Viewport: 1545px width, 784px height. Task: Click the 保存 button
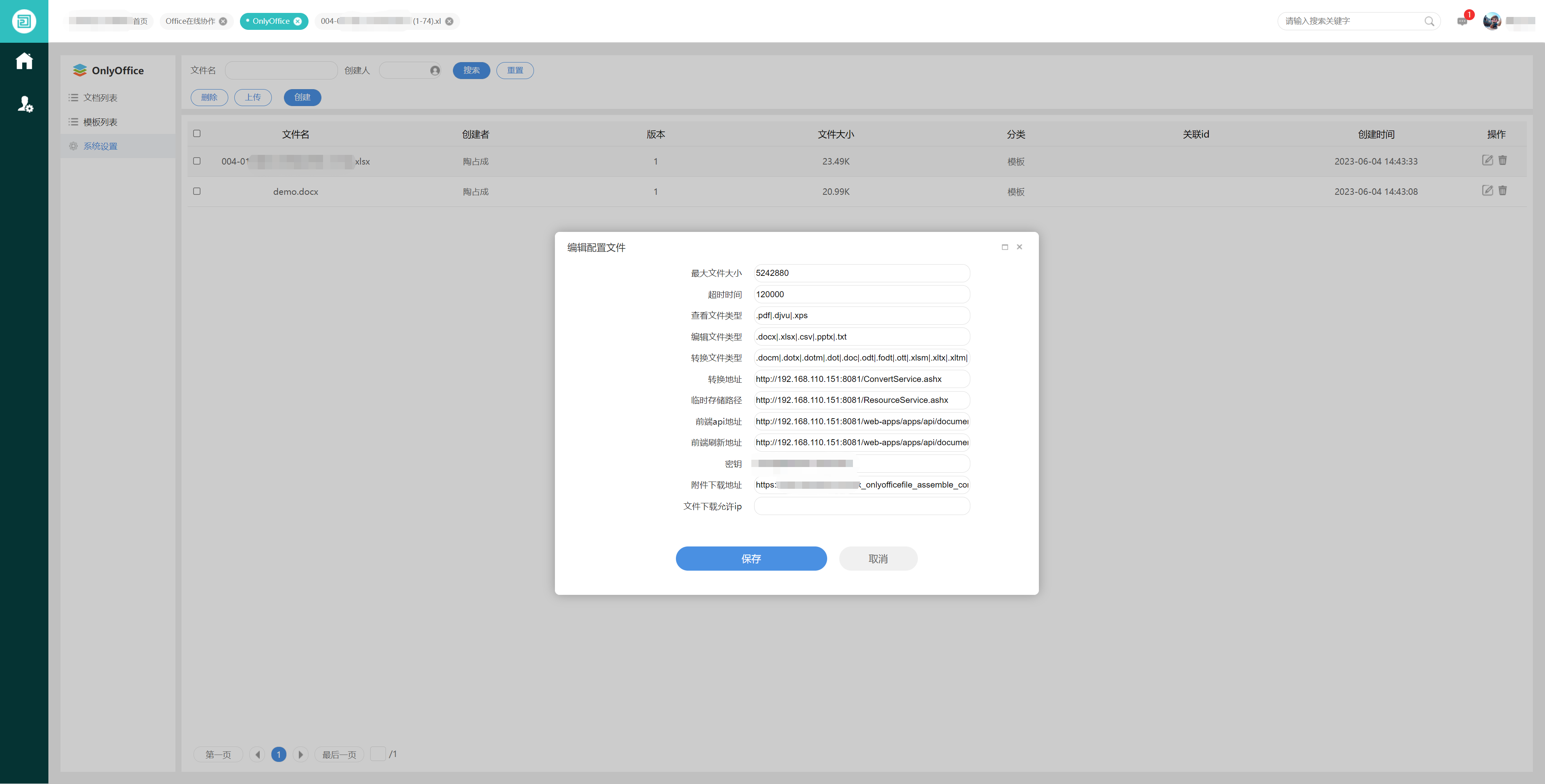tap(751, 559)
